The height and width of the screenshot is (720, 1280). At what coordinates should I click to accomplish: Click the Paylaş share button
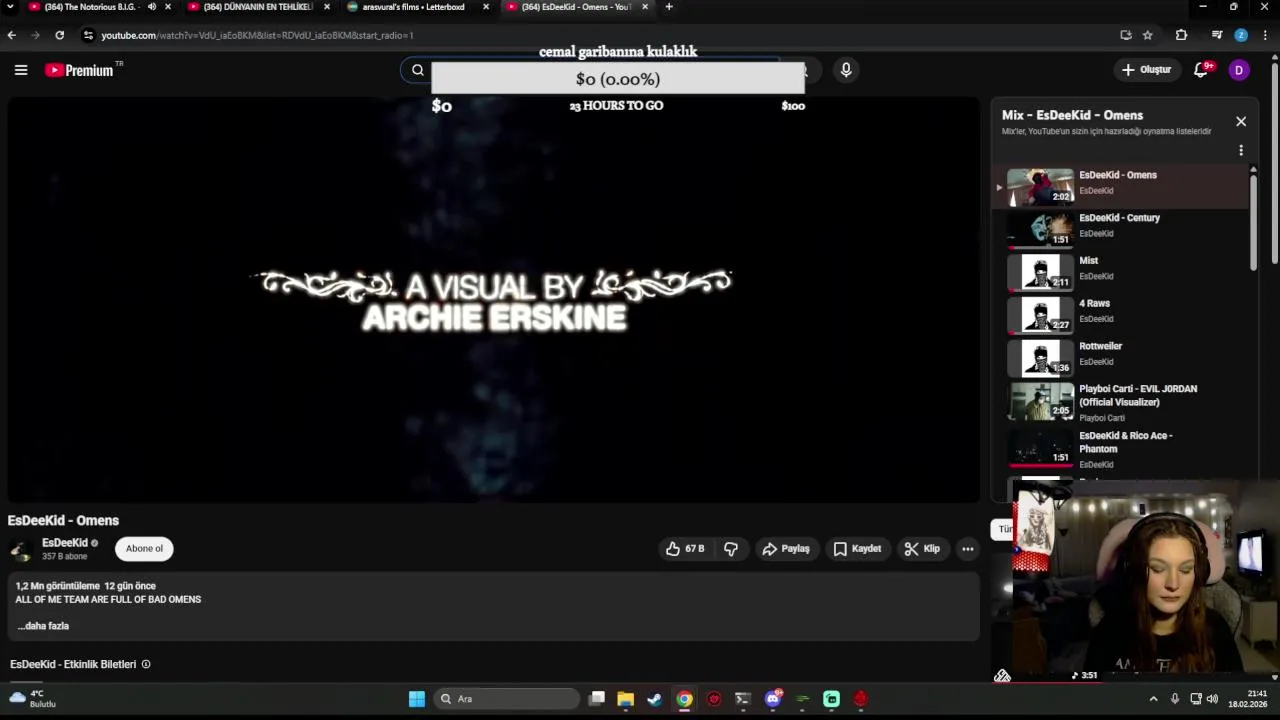786,549
